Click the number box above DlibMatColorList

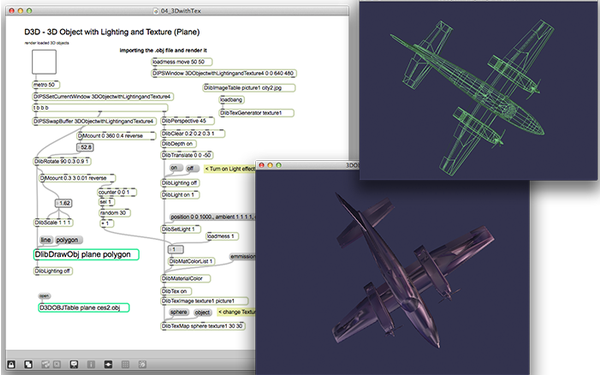coord(176,249)
